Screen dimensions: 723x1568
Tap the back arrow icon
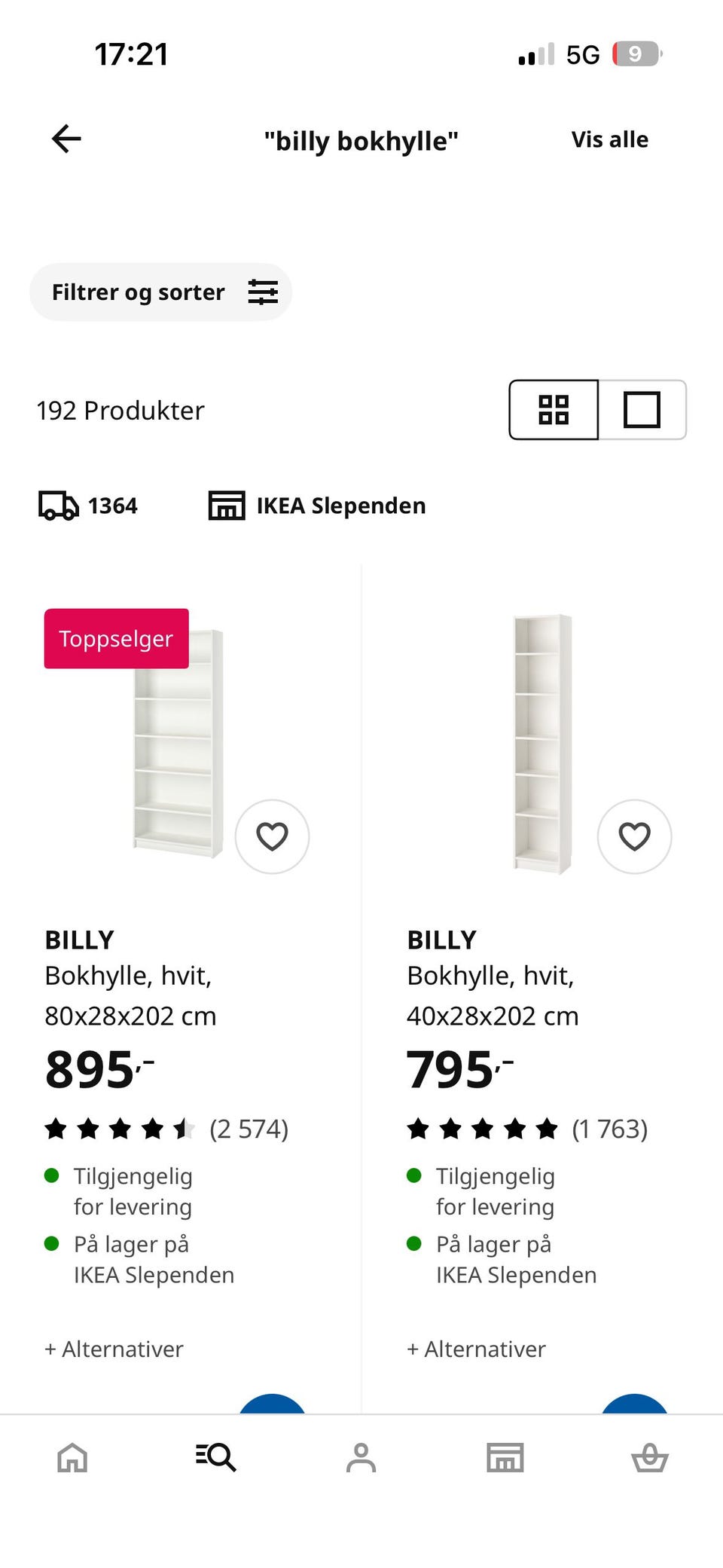pos(66,139)
